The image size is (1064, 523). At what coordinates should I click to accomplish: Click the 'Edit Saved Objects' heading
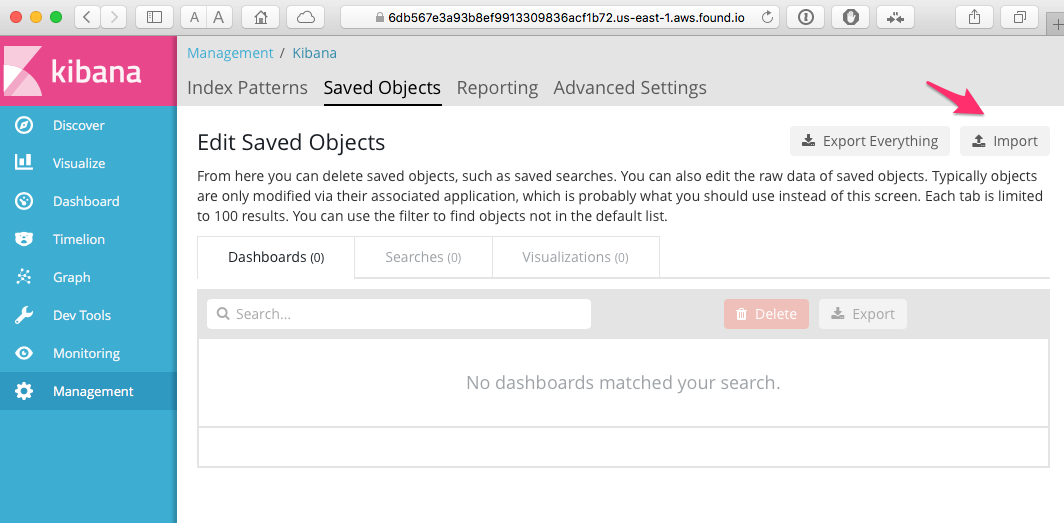(291, 142)
